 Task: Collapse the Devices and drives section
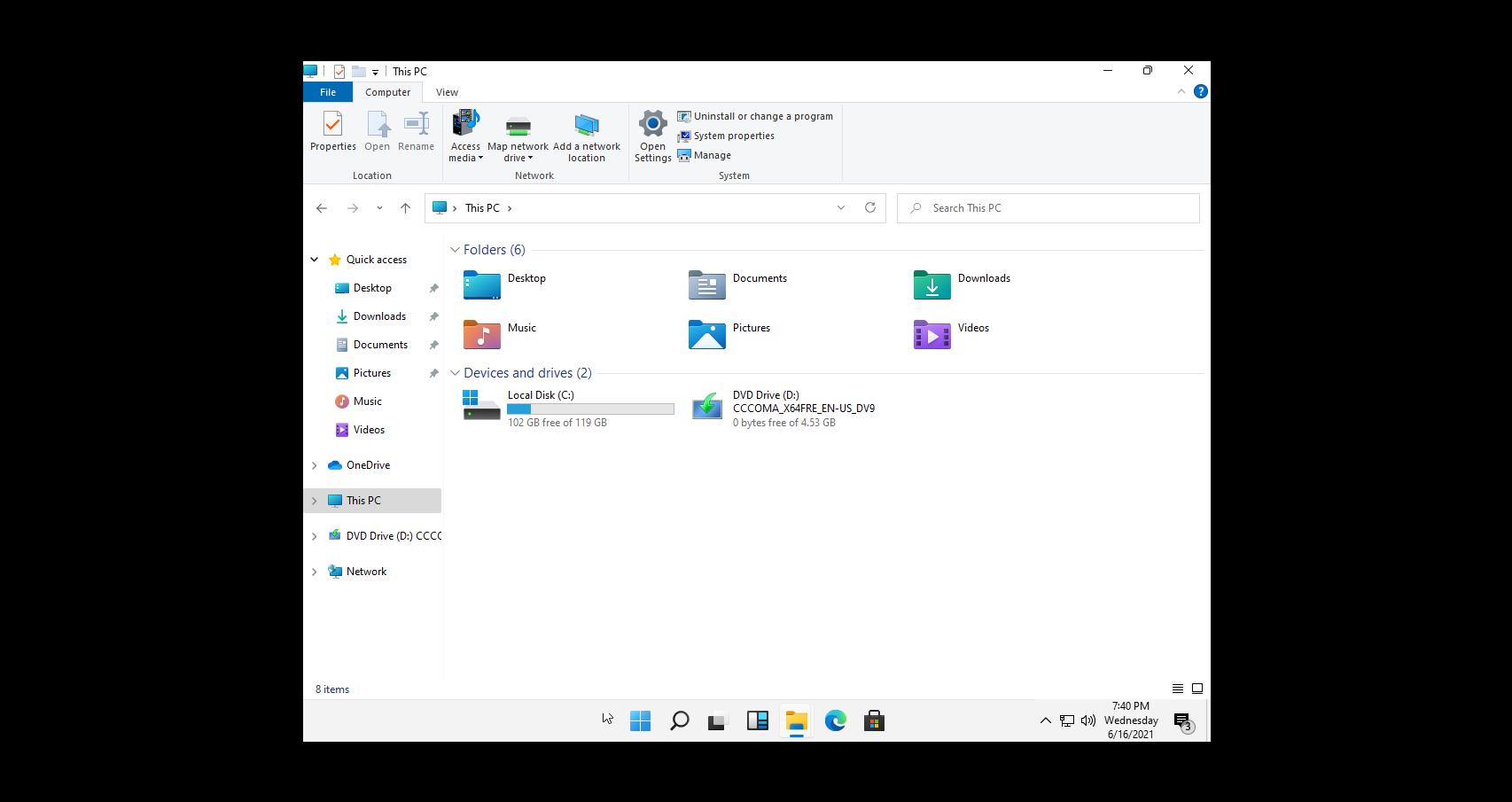(456, 373)
